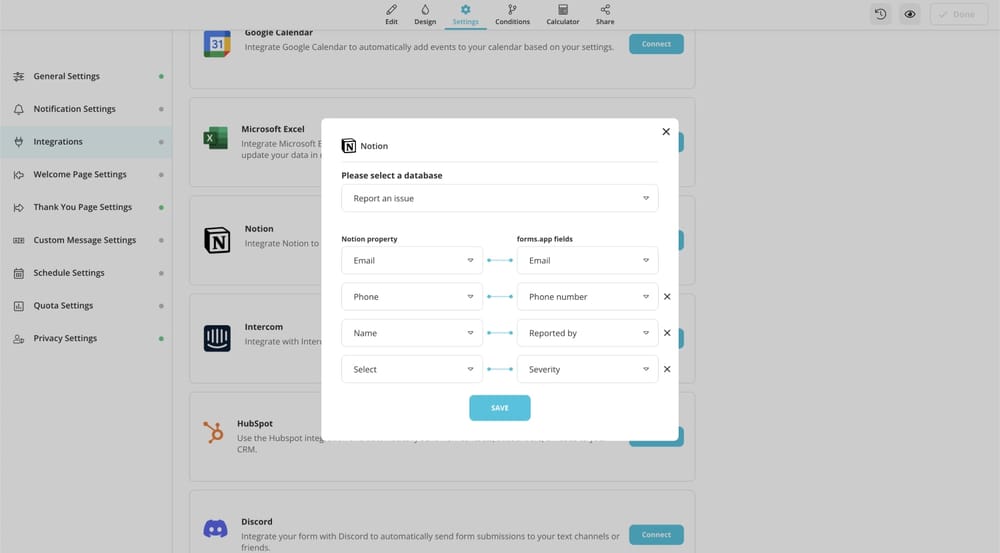Screen dimensions: 1000x553
Task: Connect the Google Calendar integration
Action: point(656,44)
